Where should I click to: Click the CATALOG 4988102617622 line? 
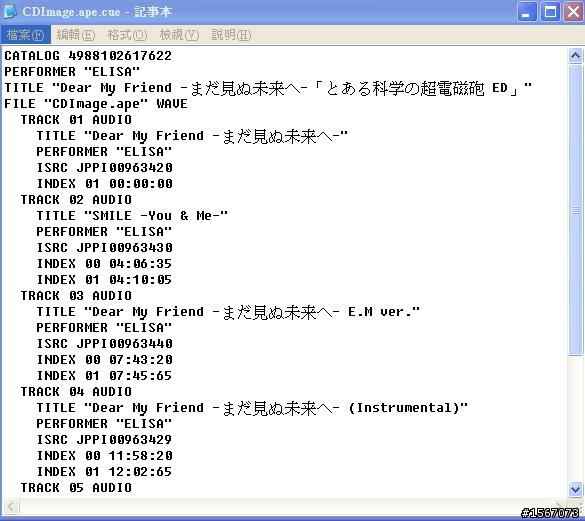click(88, 56)
